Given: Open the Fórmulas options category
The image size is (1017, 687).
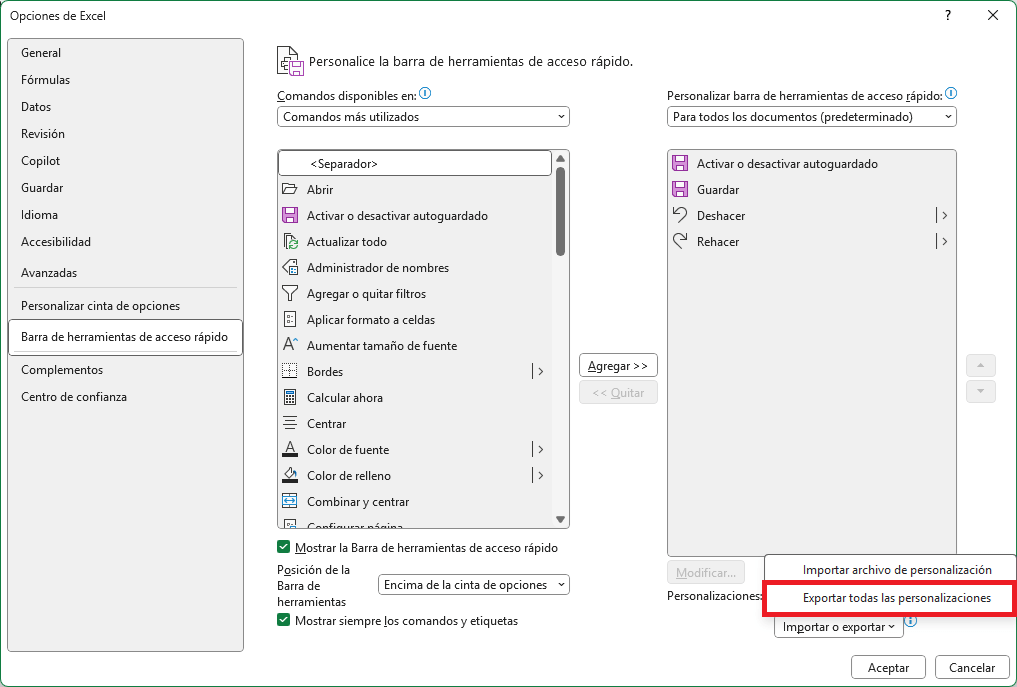Looking at the screenshot, I should coord(125,80).
